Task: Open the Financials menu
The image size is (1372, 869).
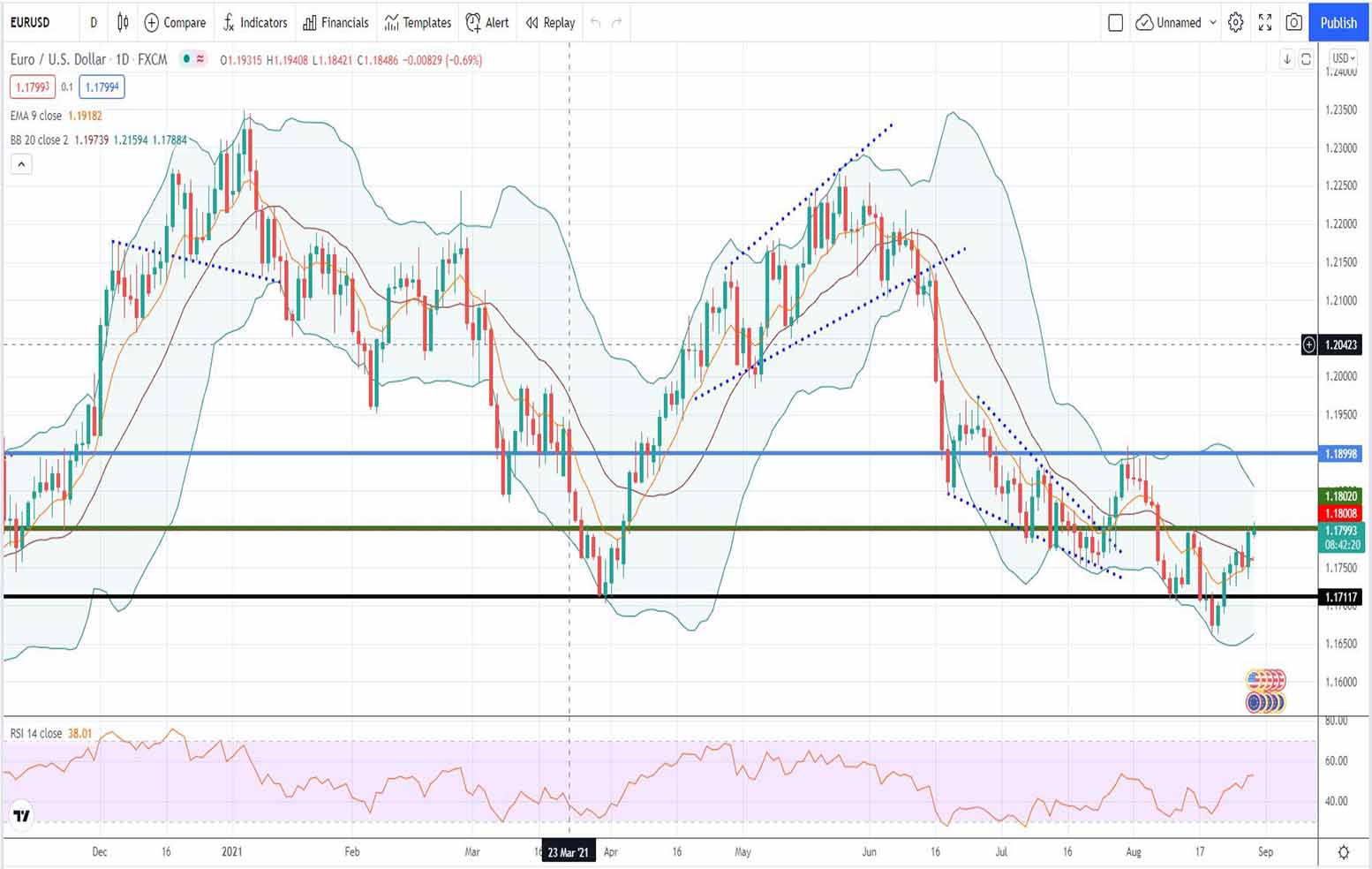Action: click(x=335, y=22)
